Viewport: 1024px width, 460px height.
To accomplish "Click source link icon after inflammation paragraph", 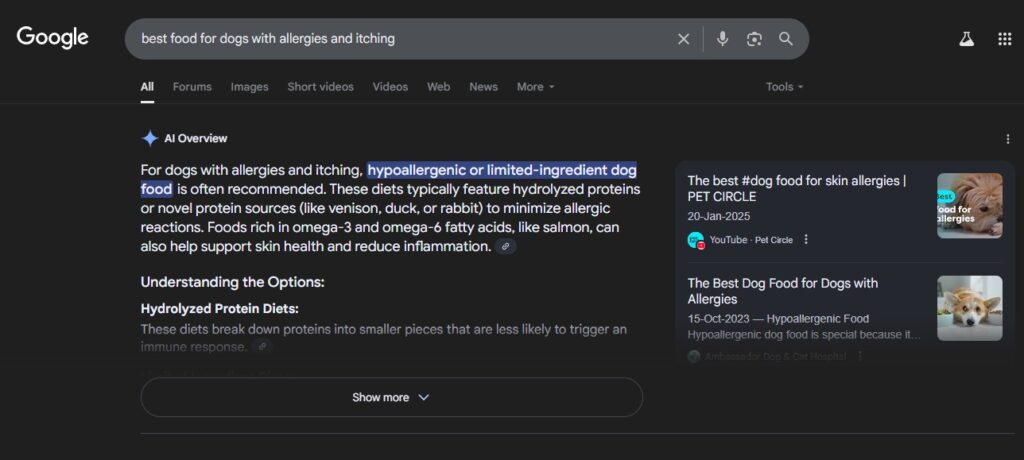I will [x=506, y=246].
